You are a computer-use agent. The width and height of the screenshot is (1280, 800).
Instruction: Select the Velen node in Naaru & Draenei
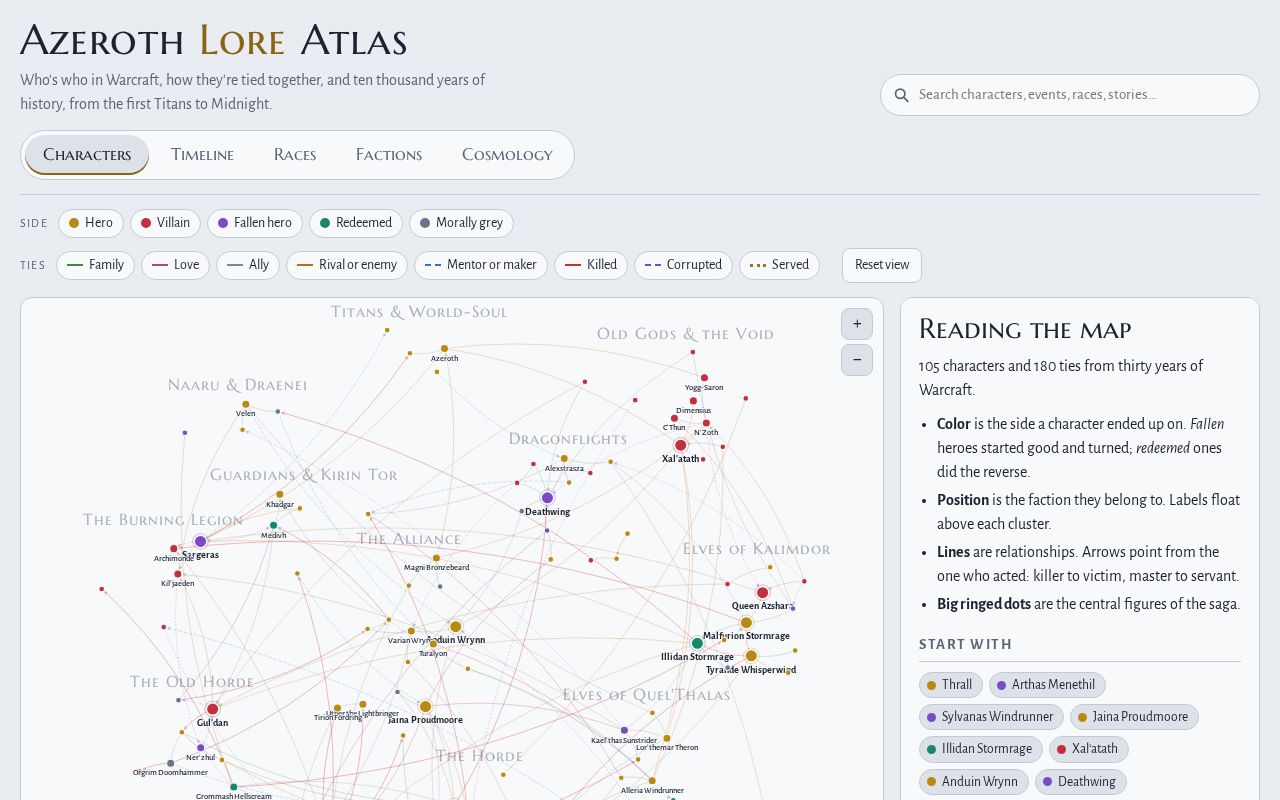246,404
